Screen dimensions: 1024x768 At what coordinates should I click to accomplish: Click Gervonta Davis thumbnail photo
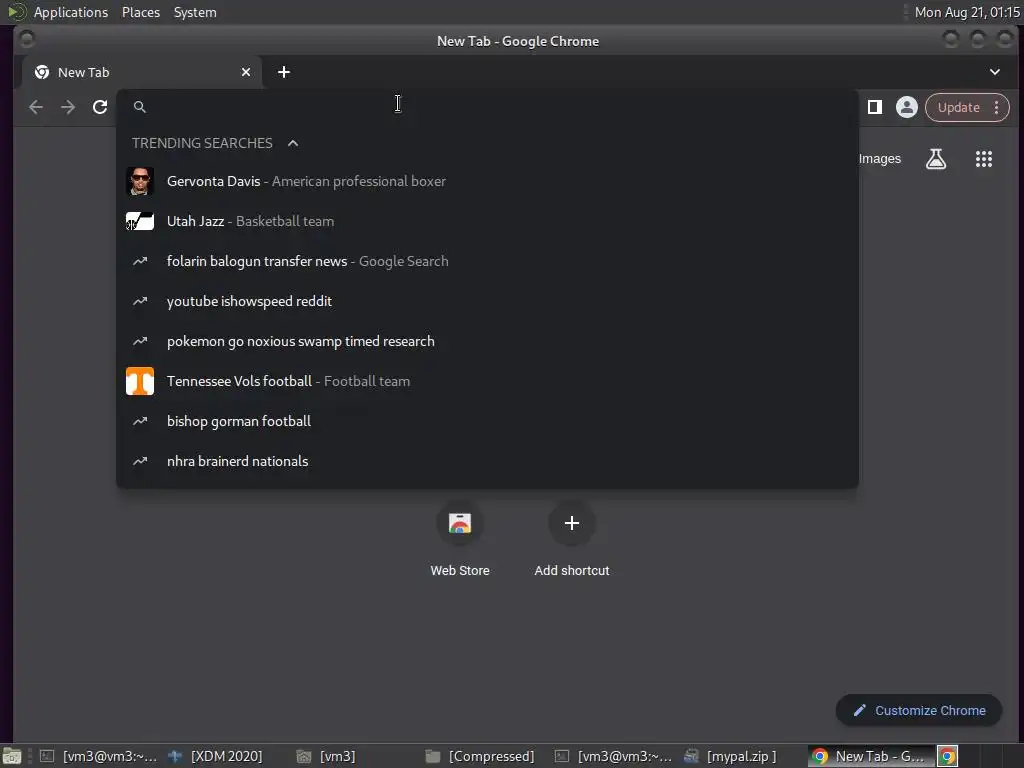coord(140,182)
